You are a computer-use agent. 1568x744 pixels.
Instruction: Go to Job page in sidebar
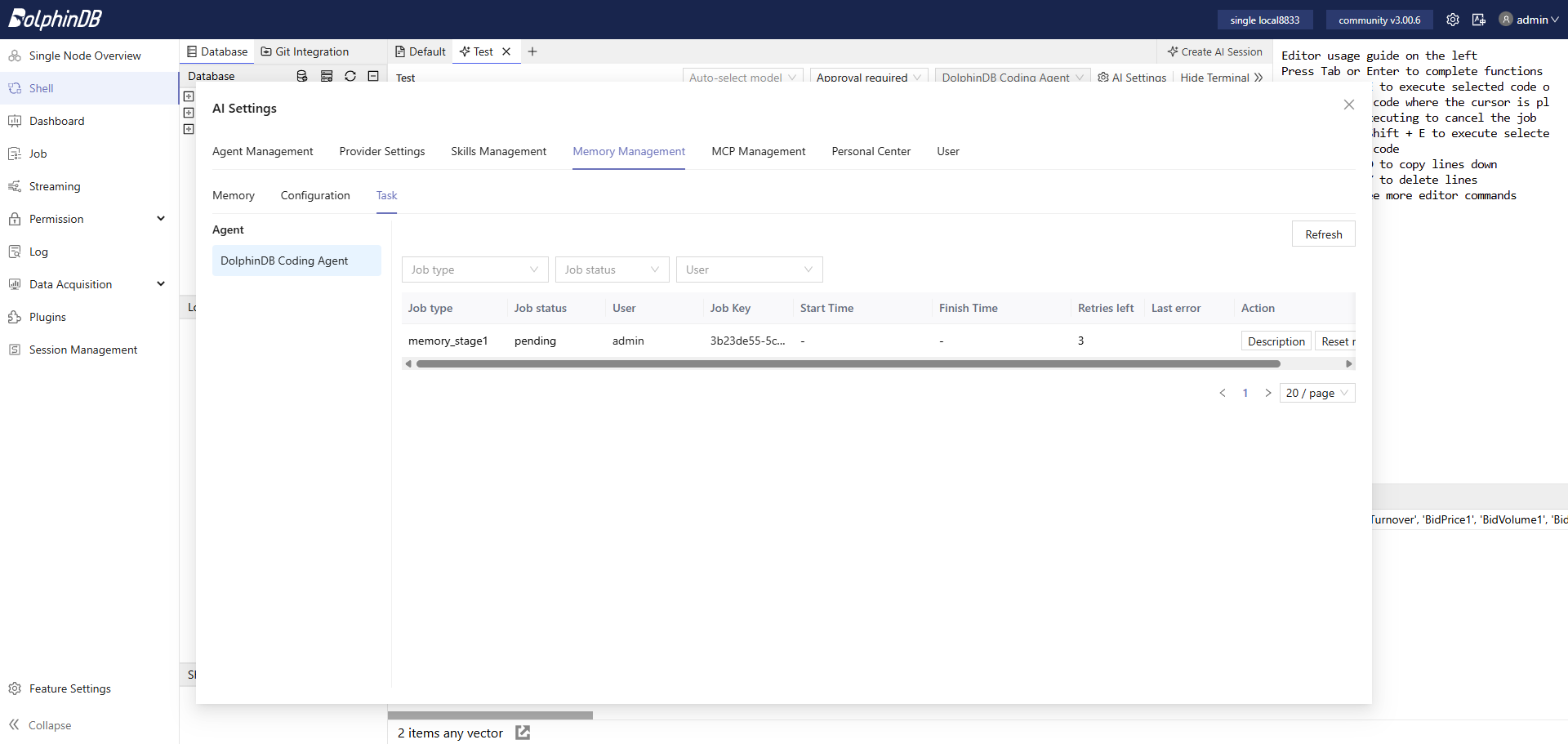[38, 154]
